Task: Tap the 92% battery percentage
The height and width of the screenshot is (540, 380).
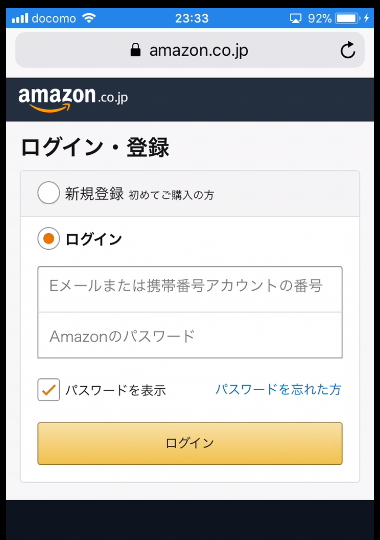Action: [x=320, y=18]
